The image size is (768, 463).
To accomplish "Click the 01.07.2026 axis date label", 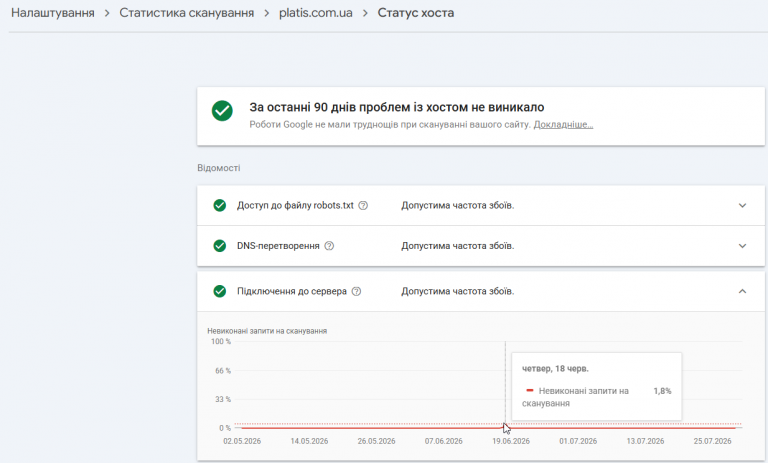I will pos(578,441).
